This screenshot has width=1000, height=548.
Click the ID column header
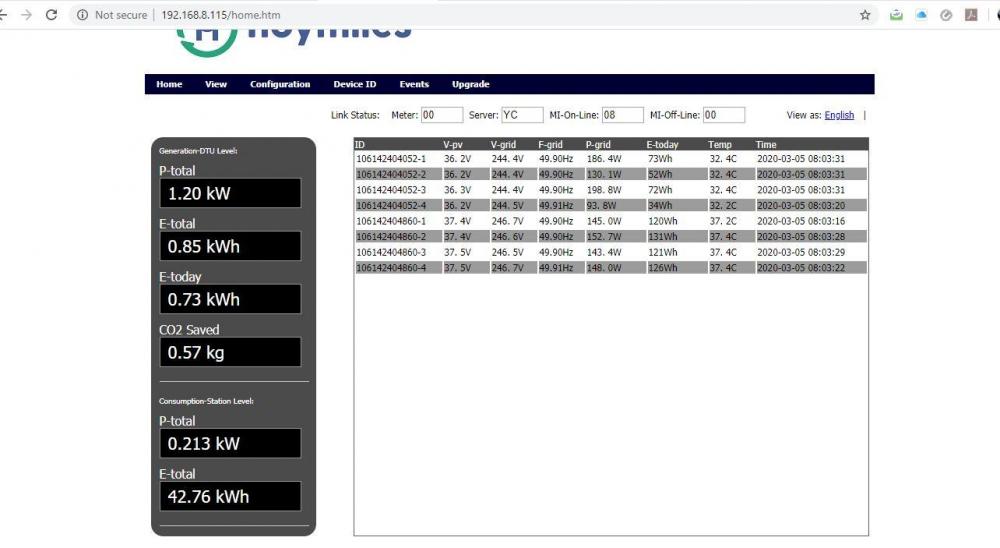[360, 145]
